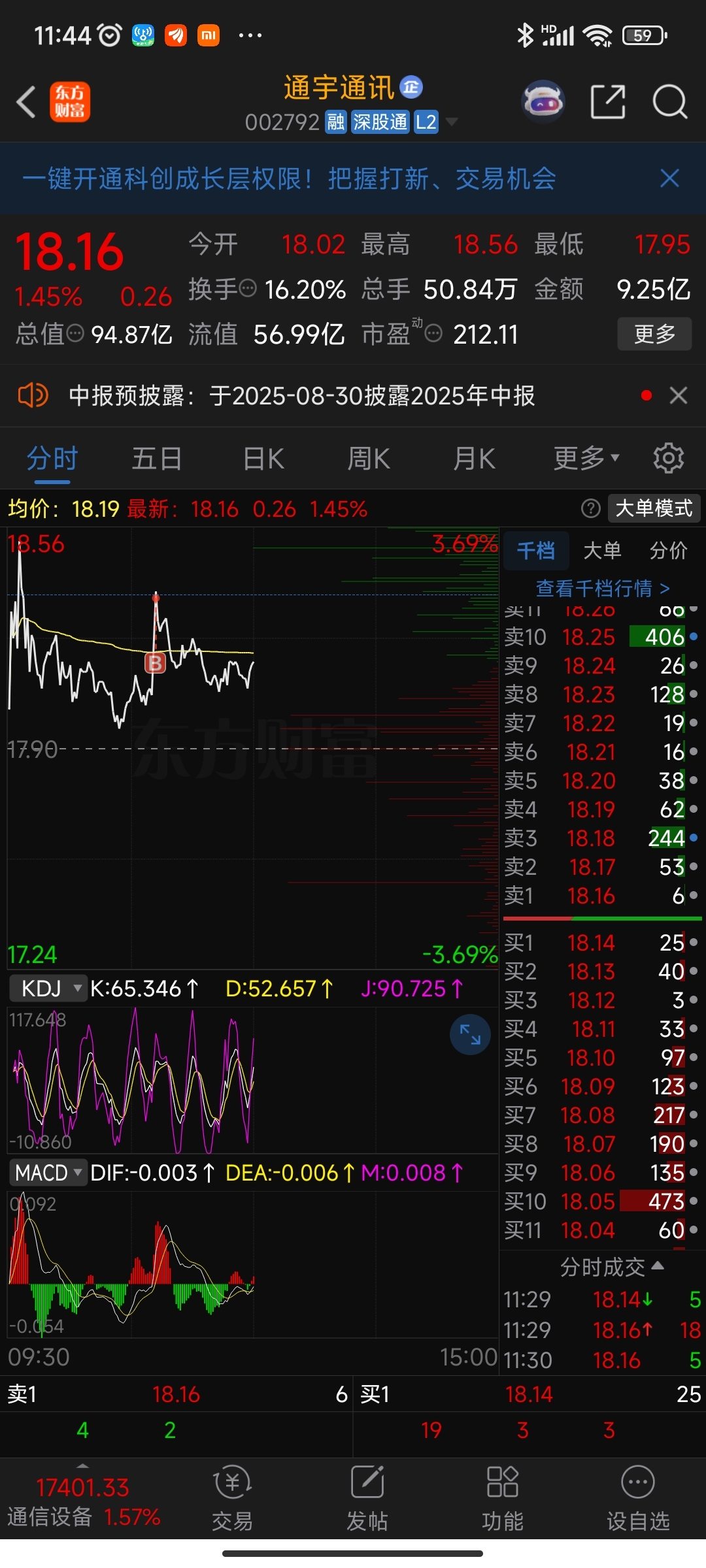Open 中报预披露 announcement text

(x=301, y=395)
